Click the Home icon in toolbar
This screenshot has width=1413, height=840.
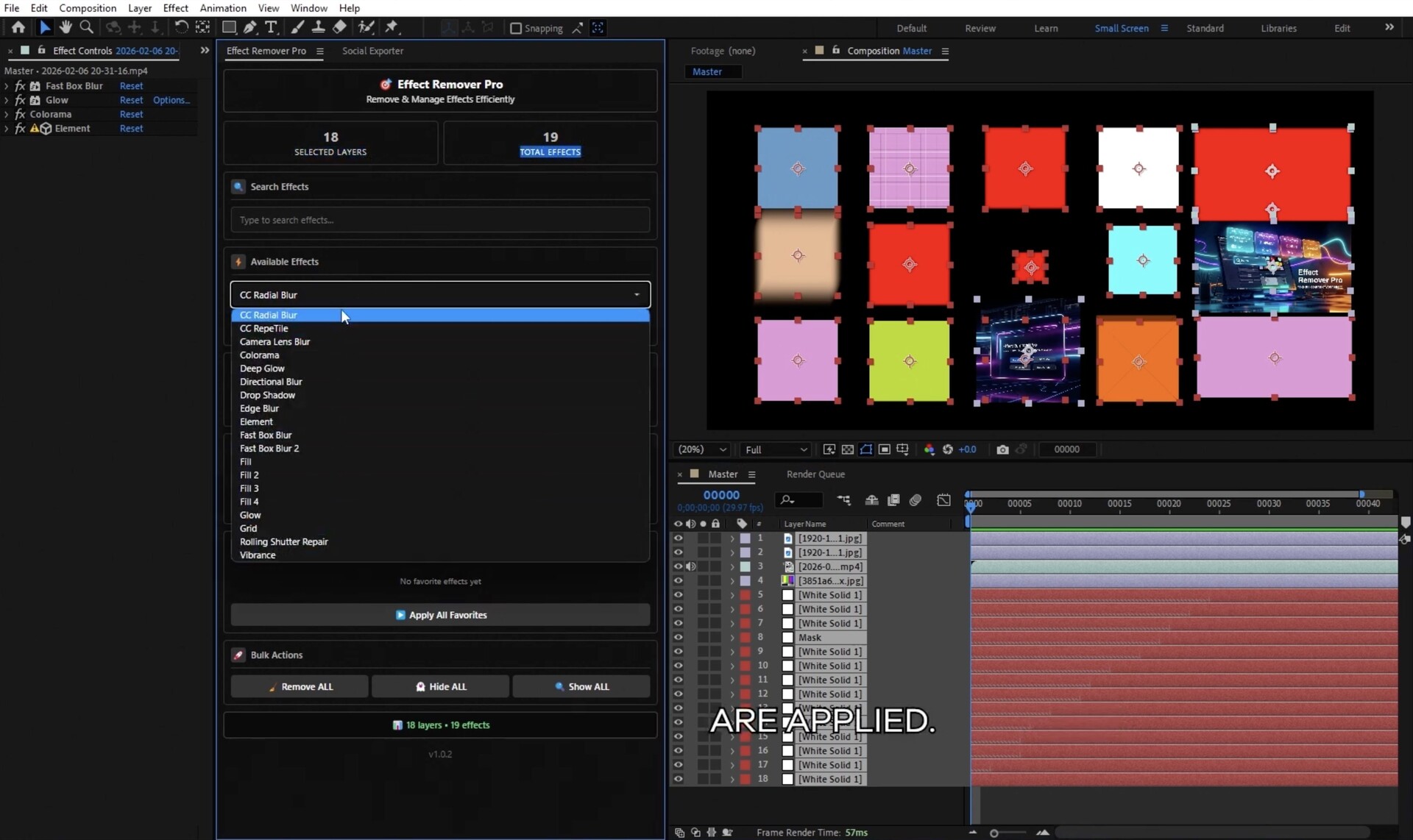(x=18, y=27)
